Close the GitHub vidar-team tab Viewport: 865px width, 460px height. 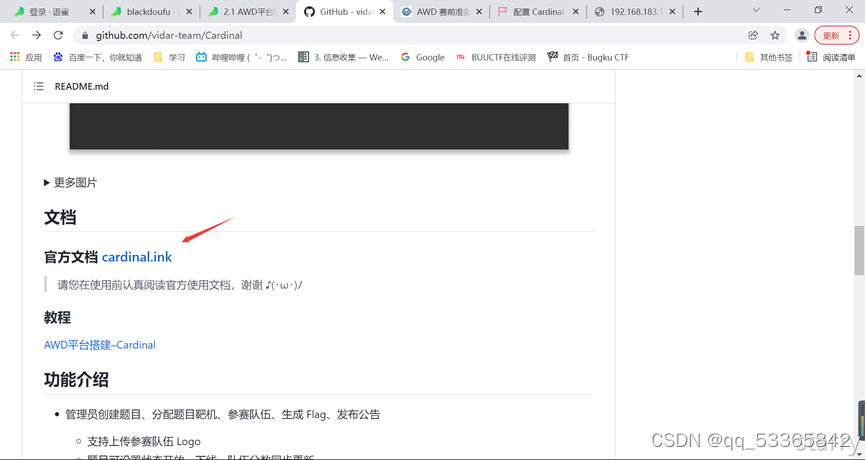[x=382, y=12]
